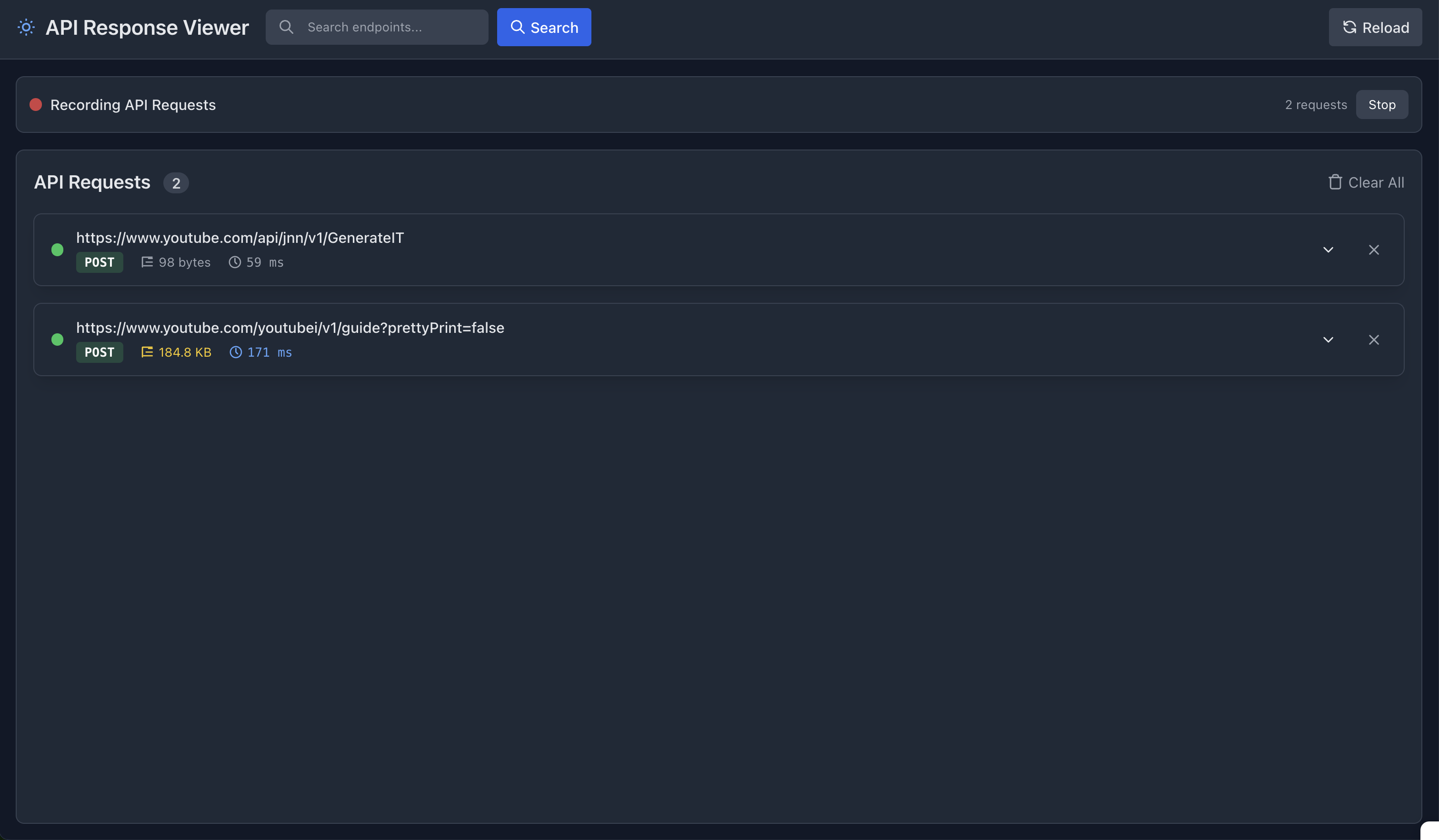The width and height of the screenshot is (1439, 840).
Task: Click the clock icon by 59 ms
Action: point(235,262)
